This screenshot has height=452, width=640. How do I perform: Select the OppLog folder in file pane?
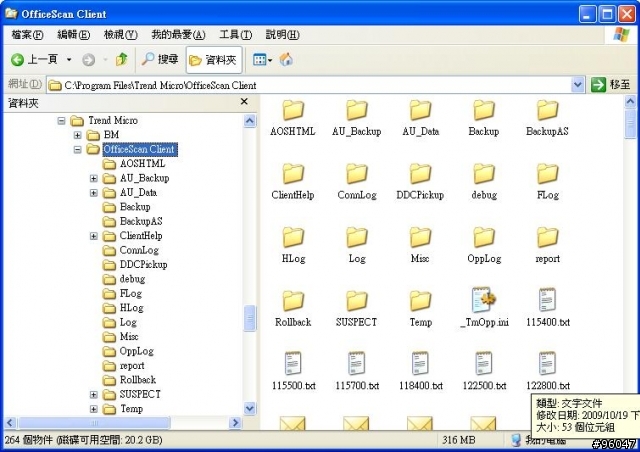[484, 245]
